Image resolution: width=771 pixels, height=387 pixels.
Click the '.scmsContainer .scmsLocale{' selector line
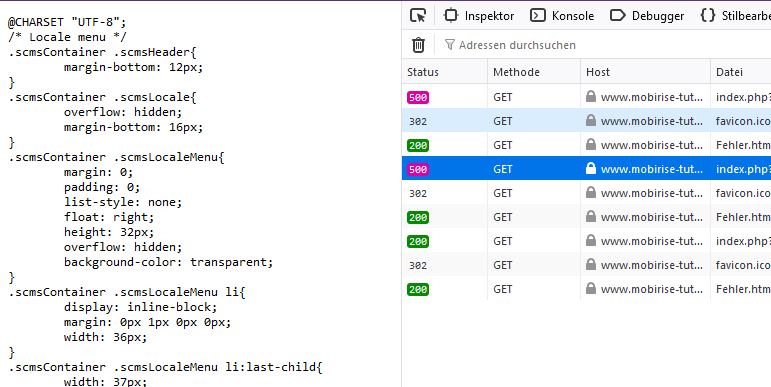(x=102, y=97)
